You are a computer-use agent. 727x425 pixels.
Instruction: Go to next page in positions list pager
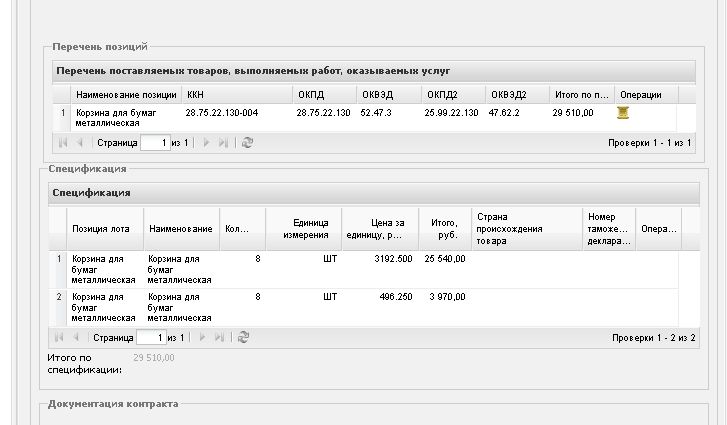click(x=206, y=143)
